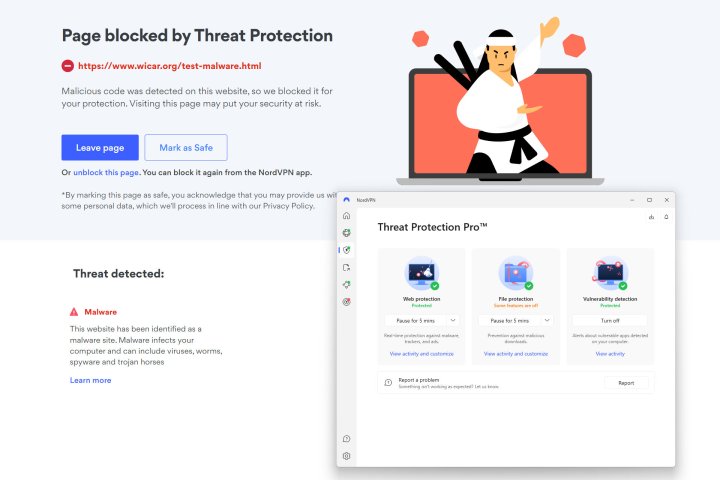Open NordVPN settings gear icon

346,456
